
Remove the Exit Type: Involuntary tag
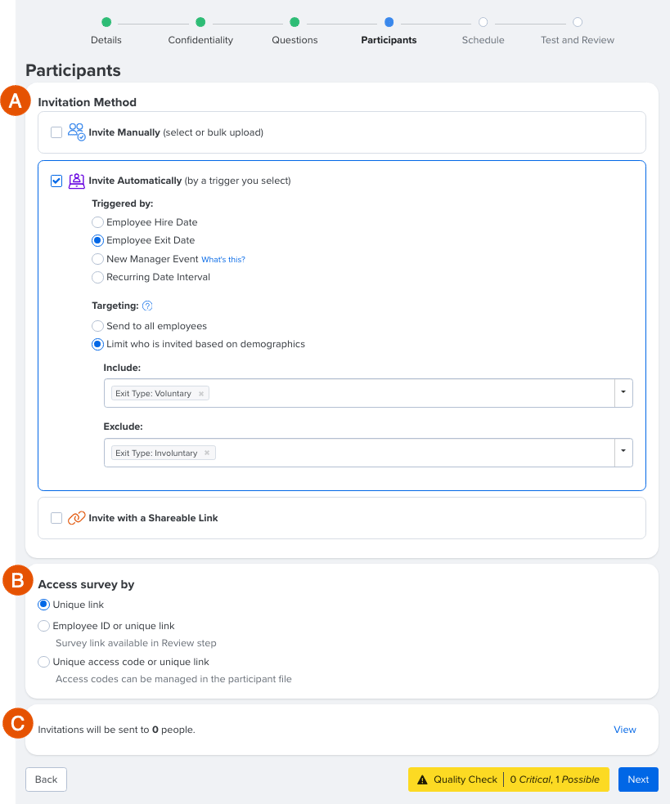click(x=207, y=453)
